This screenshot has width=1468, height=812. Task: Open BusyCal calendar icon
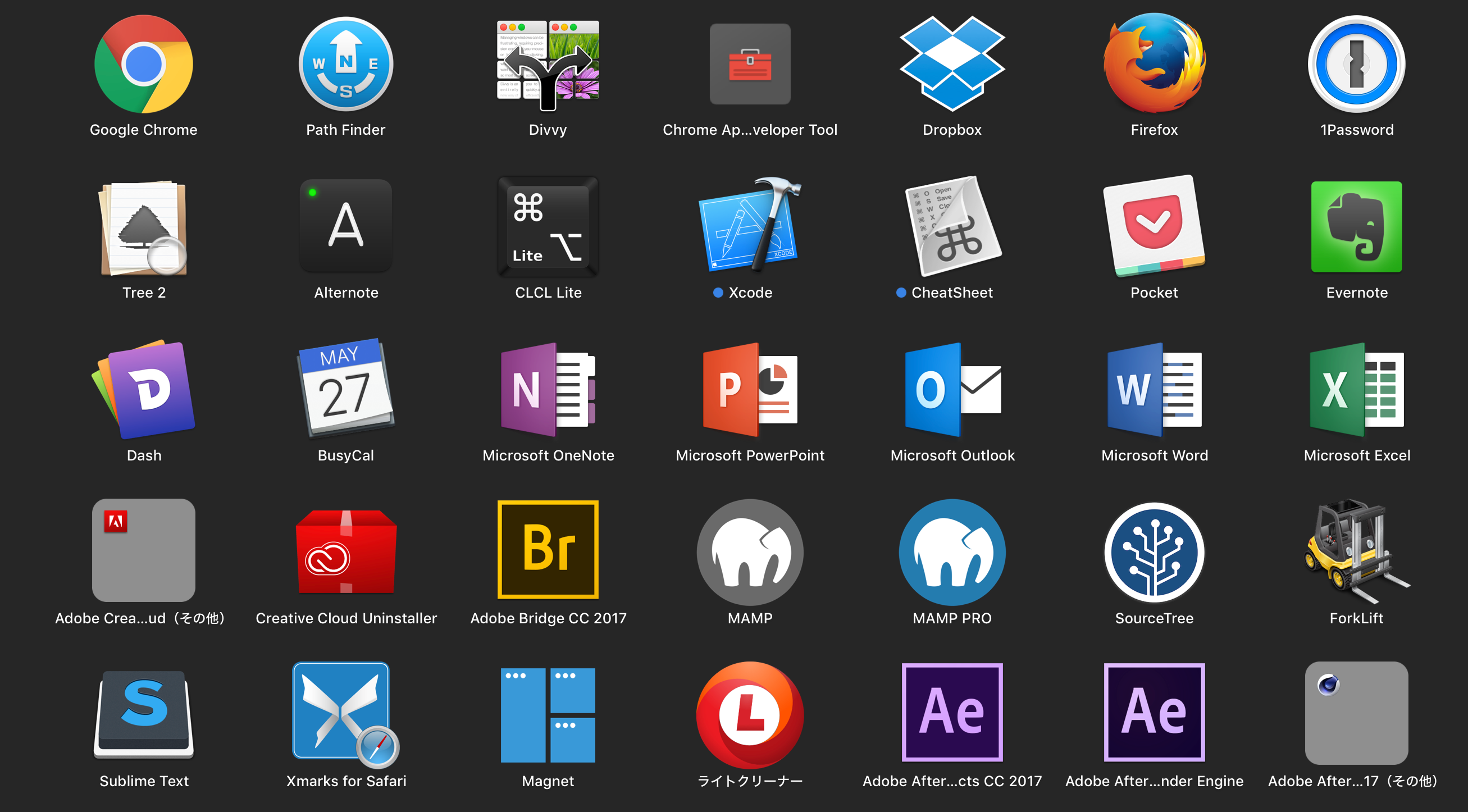tap(346, 389)
